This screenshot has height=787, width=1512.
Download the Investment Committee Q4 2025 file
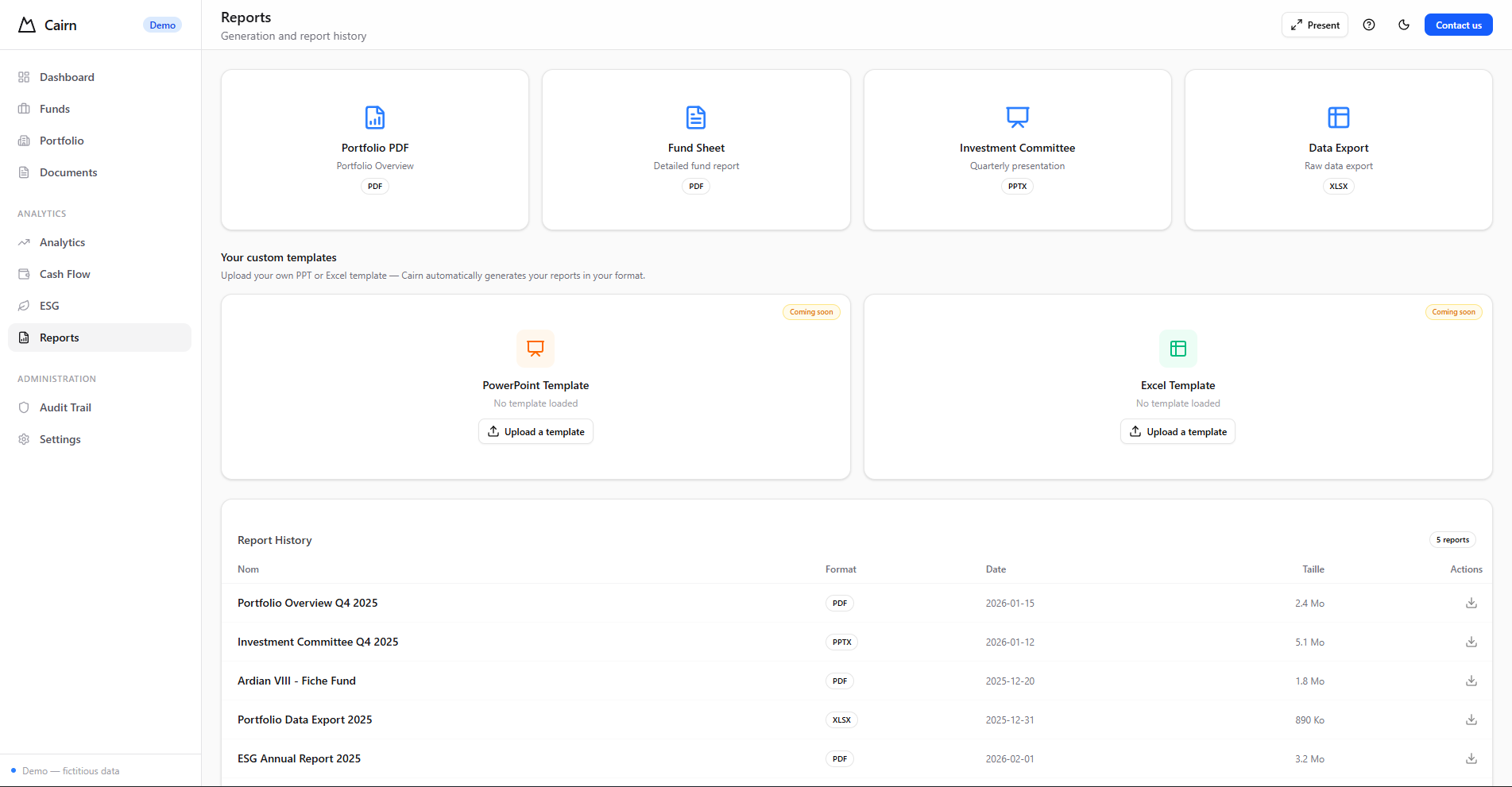coord(1471,642)
